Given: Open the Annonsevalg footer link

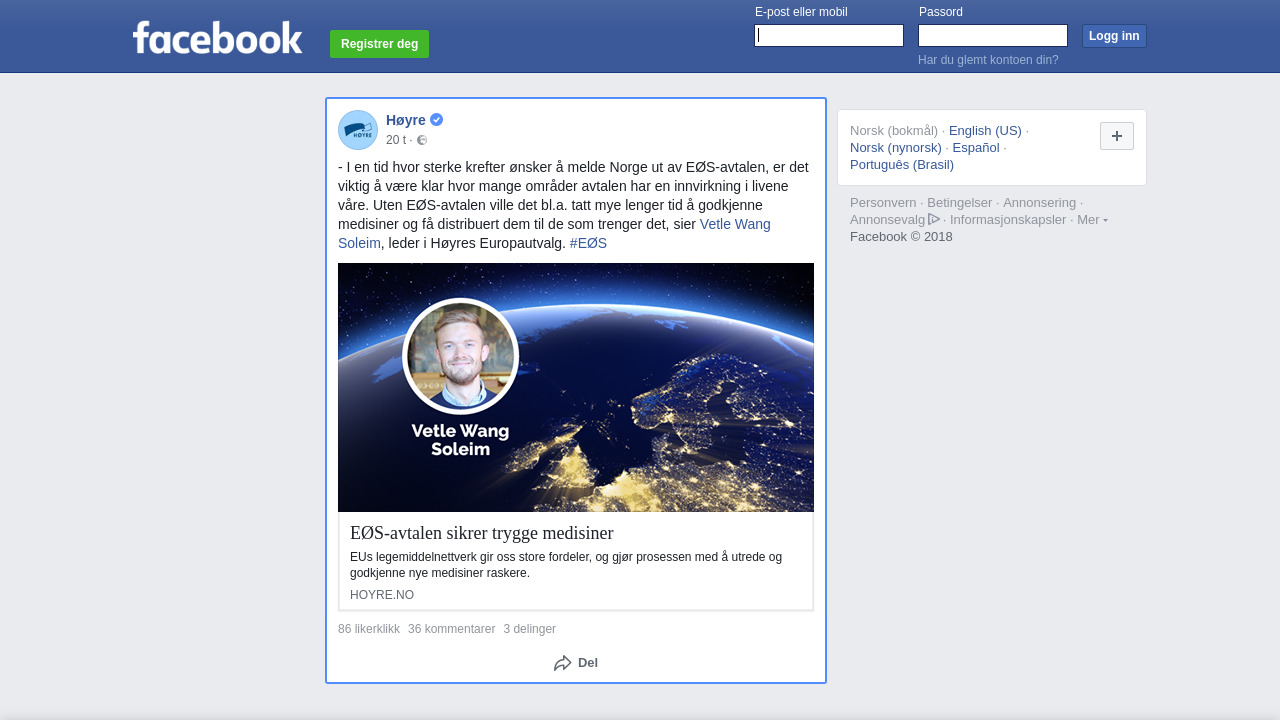Looking at the screenshot, I should pyautogui.click(x=887, y=219).
